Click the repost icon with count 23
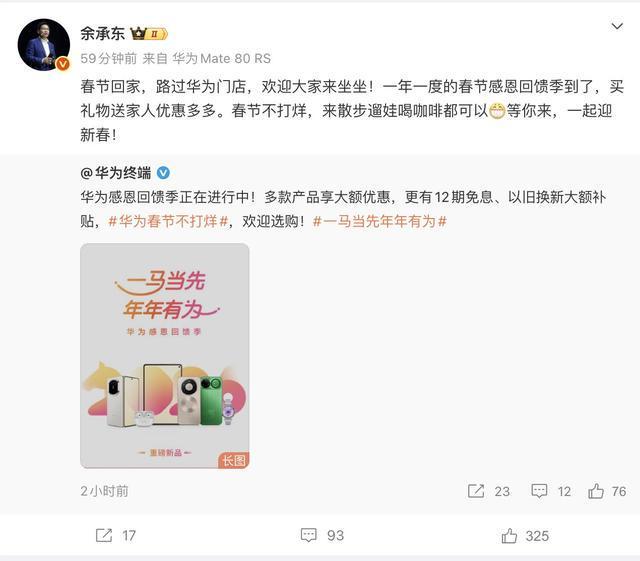This screenshot has height=561, width=640. pos(476,491)
